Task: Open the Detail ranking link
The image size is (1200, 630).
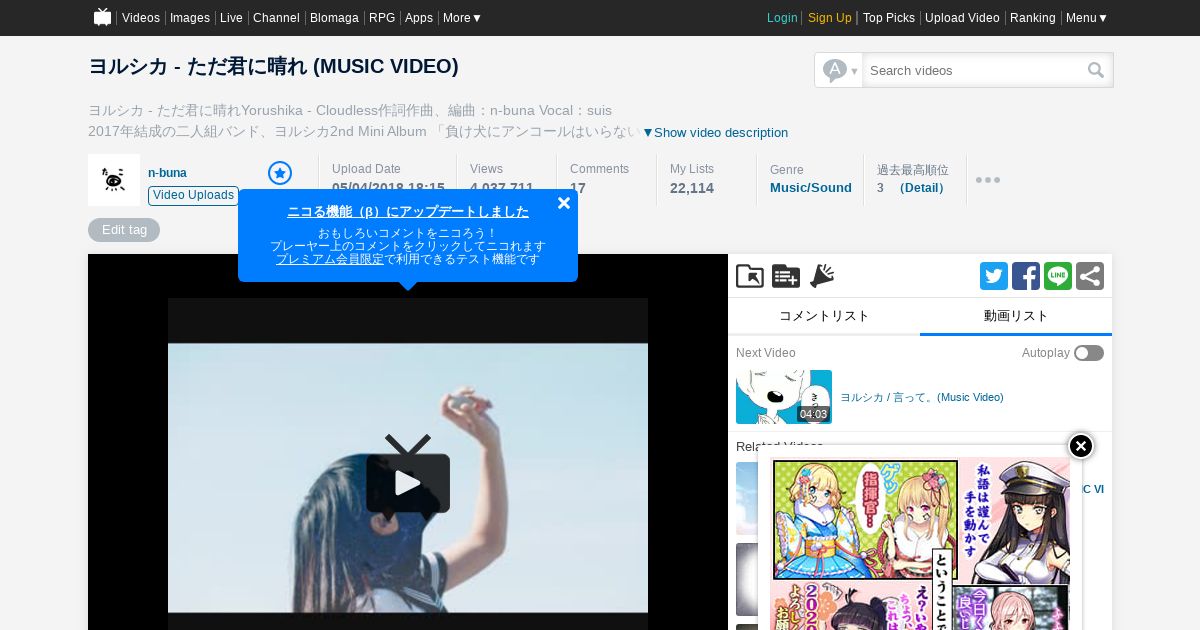Action: pos(921,188)
